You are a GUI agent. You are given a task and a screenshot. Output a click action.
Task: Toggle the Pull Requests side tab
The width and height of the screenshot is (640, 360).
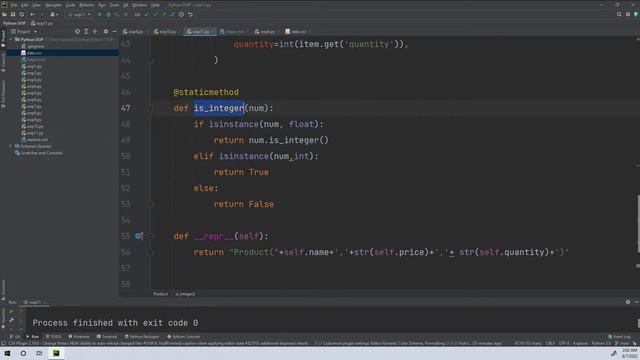pos(3,94)
